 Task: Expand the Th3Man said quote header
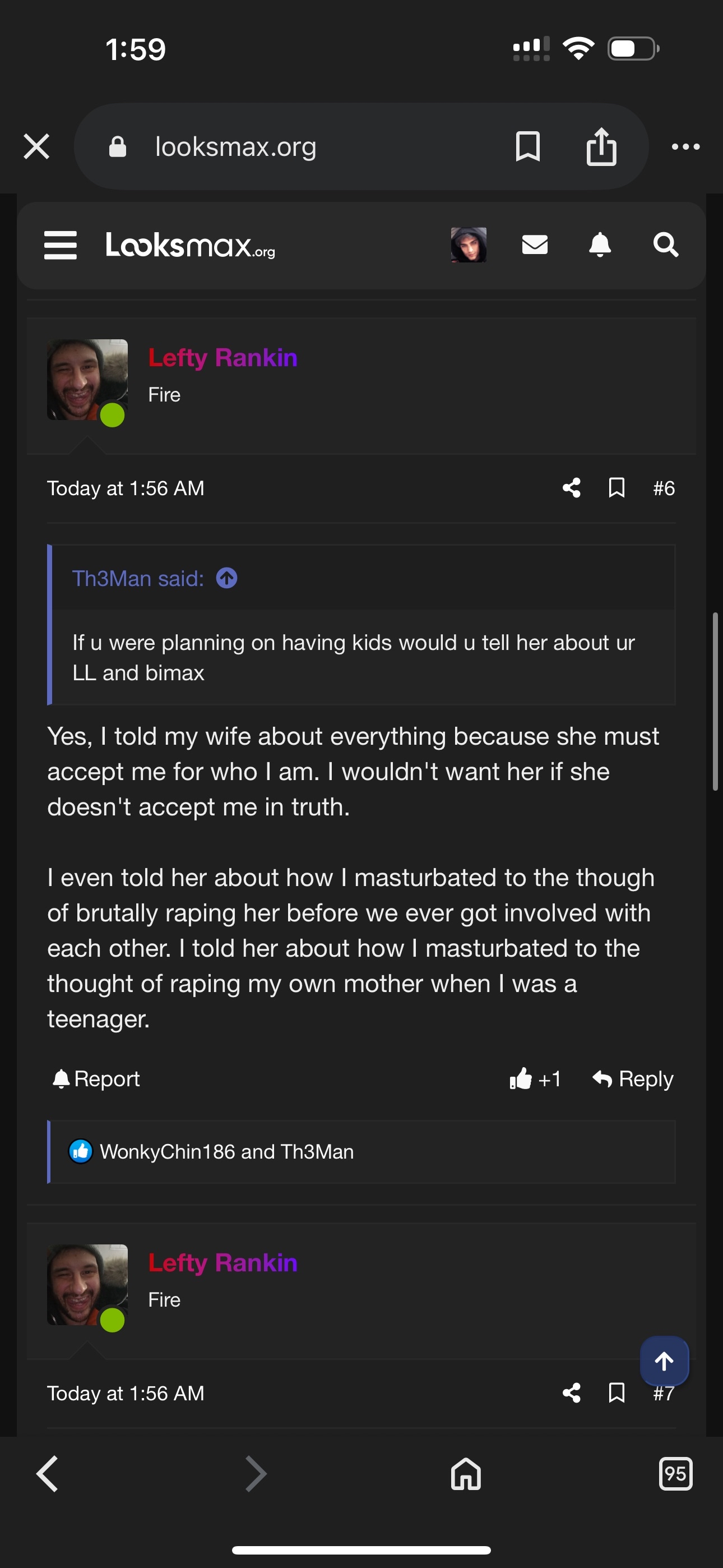[138, 578]
